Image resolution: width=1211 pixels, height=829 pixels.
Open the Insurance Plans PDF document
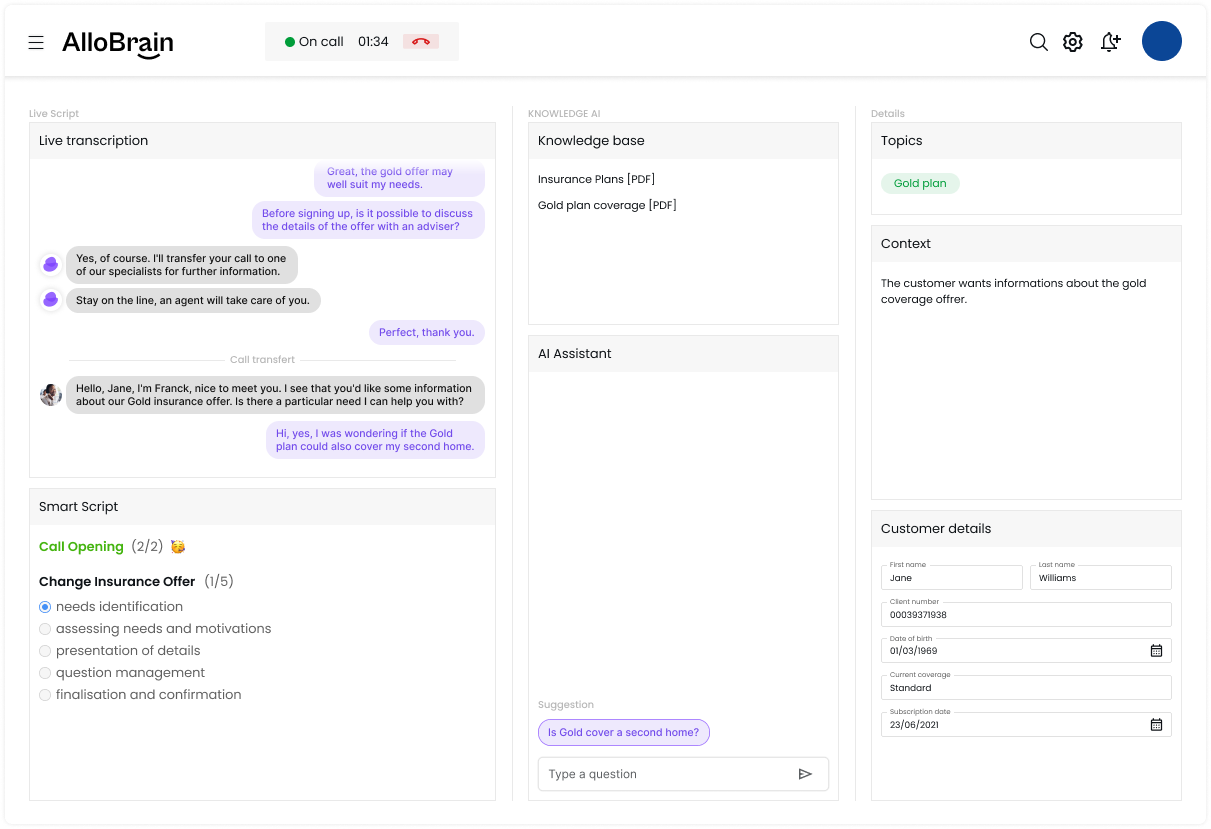(596, 179)
